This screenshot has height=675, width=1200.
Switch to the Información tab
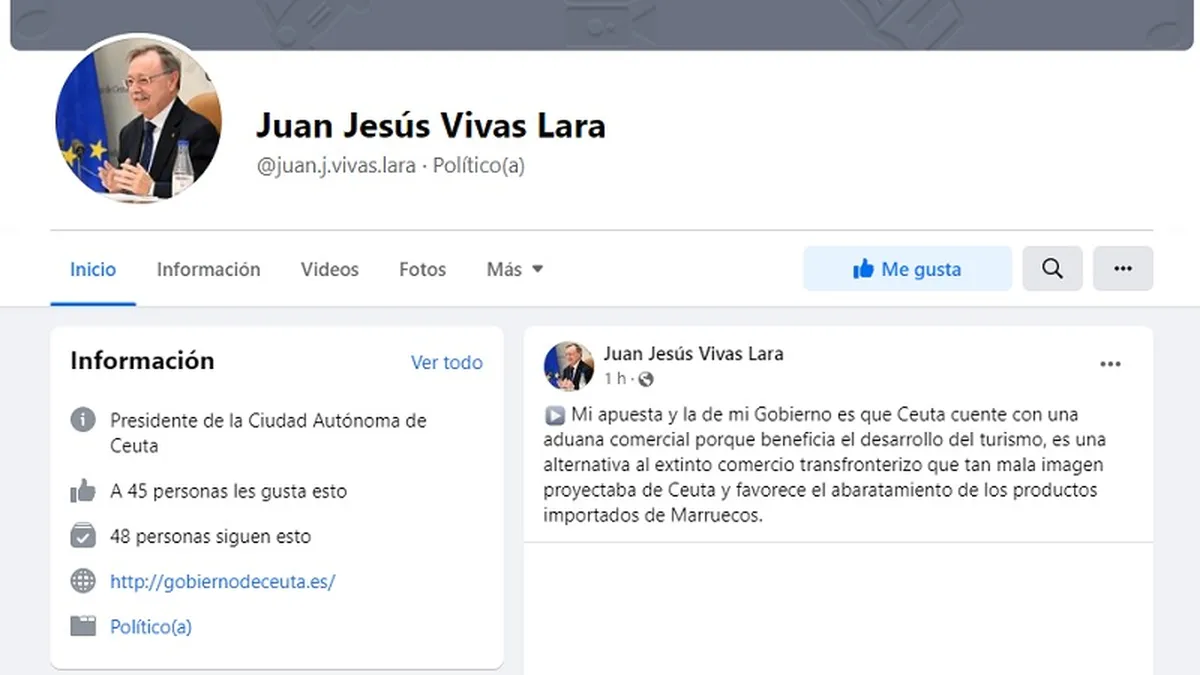[208, 269]
